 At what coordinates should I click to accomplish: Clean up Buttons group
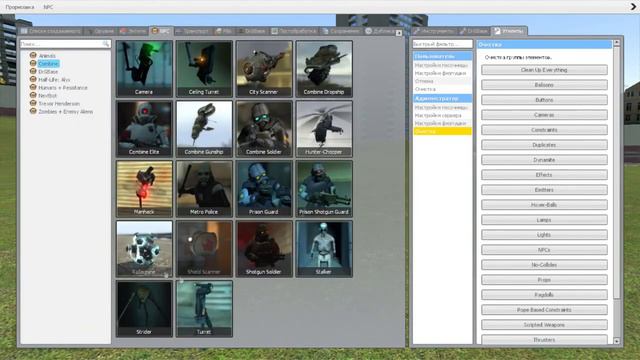(544, 100)
